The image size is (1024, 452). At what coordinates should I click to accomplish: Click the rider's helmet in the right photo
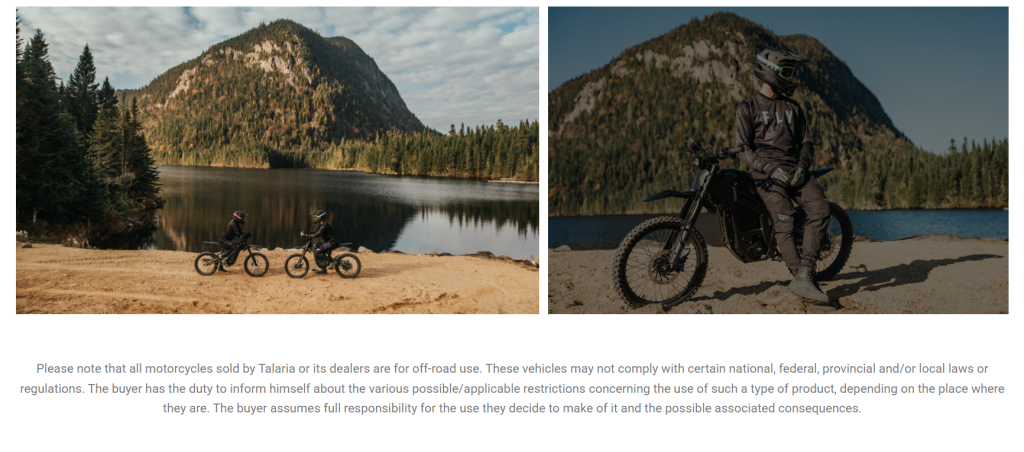tap(778, 71)
